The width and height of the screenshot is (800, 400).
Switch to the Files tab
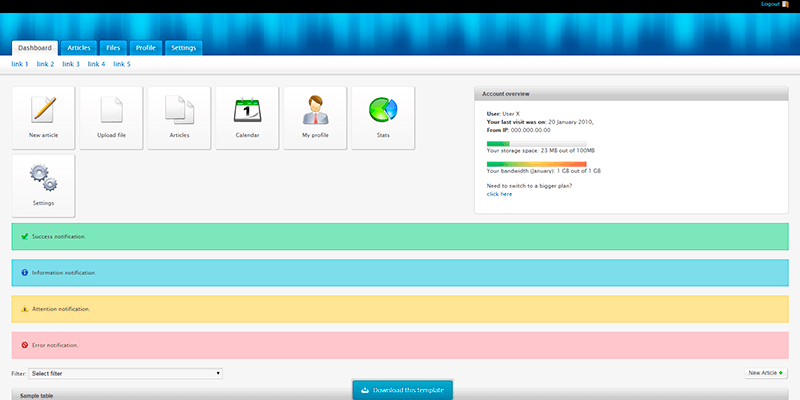[x=113, y=48]
